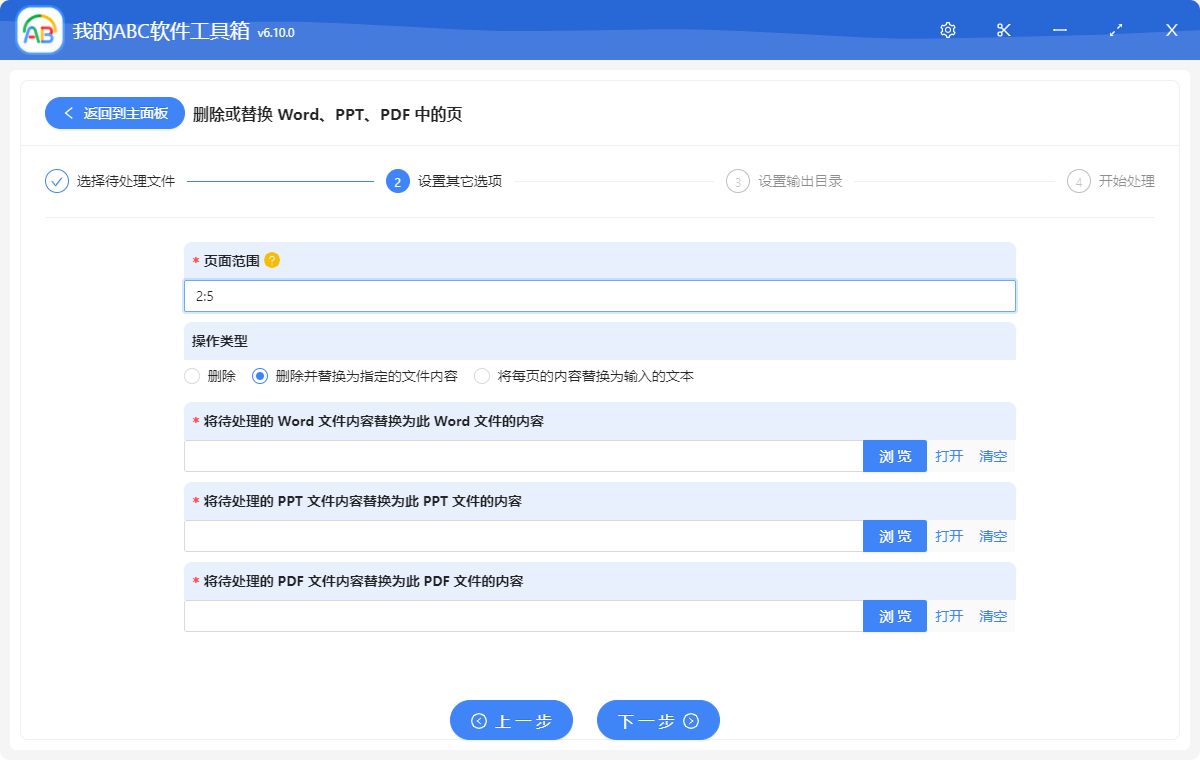Browse for the replacement Word file
Image resolution: width=1200 pixels, height=760 pixels.
click(894, 456)
